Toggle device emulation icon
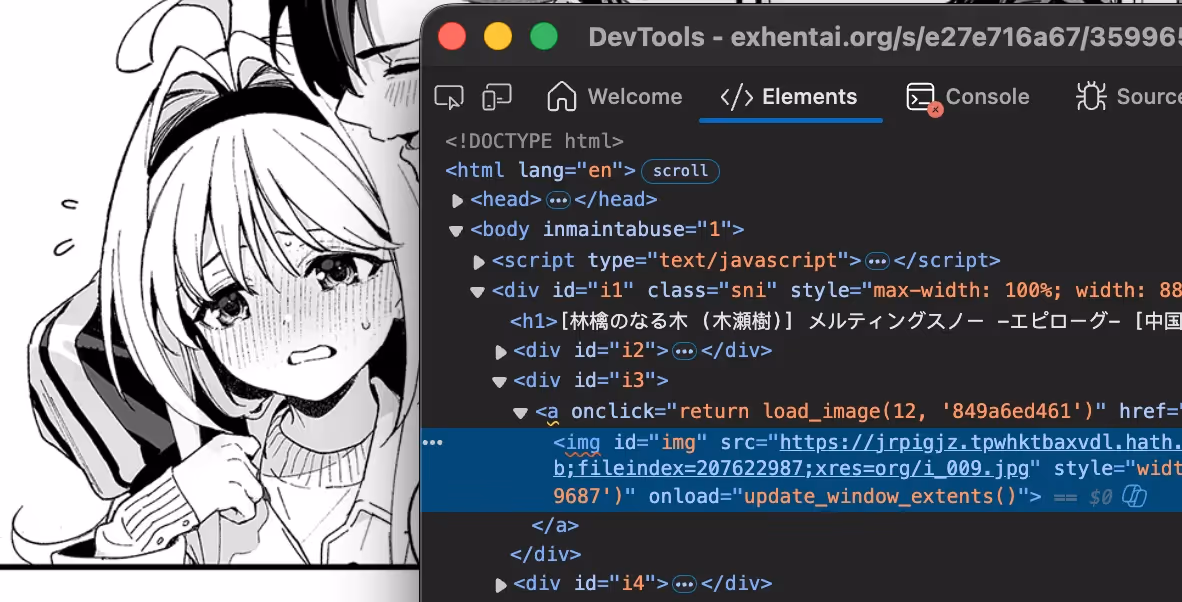Image resolution: width=1182 pixels, height=602 pixels. point(497,97)
